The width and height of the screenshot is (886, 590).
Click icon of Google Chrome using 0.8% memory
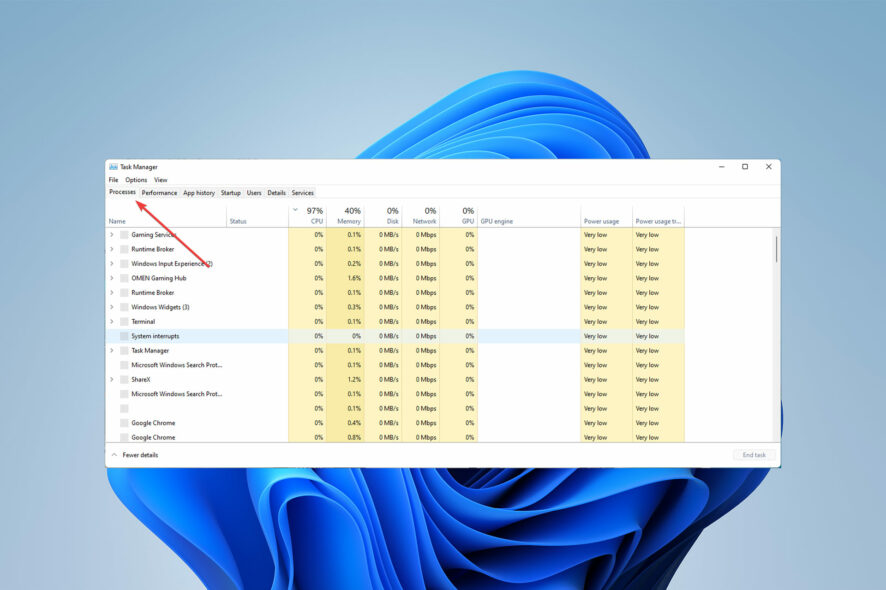pos(124,437)
